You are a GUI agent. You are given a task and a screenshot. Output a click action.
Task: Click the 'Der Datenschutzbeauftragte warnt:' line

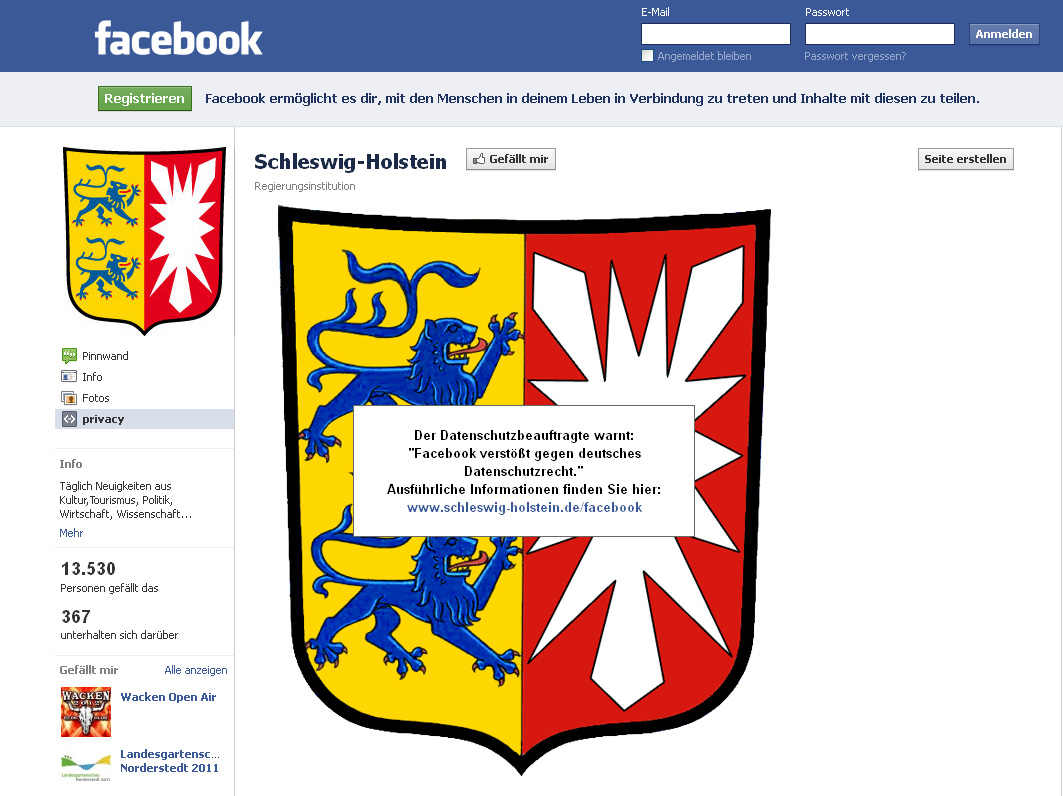click(x=524, y=435)
